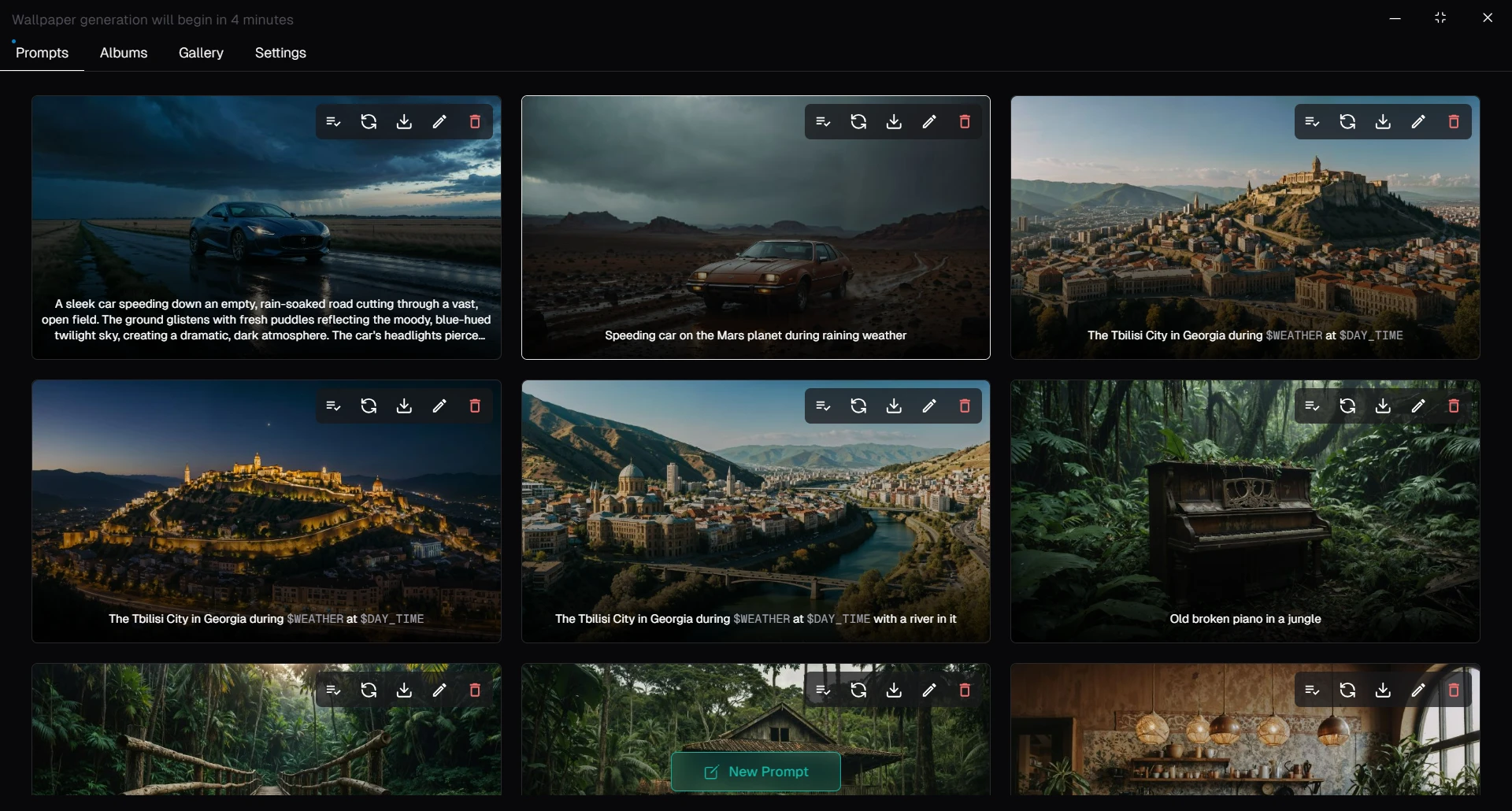Viewport: 1512px width, 811px height.
Task: Switch to the Albums tab
Action: tap(124, 53)
